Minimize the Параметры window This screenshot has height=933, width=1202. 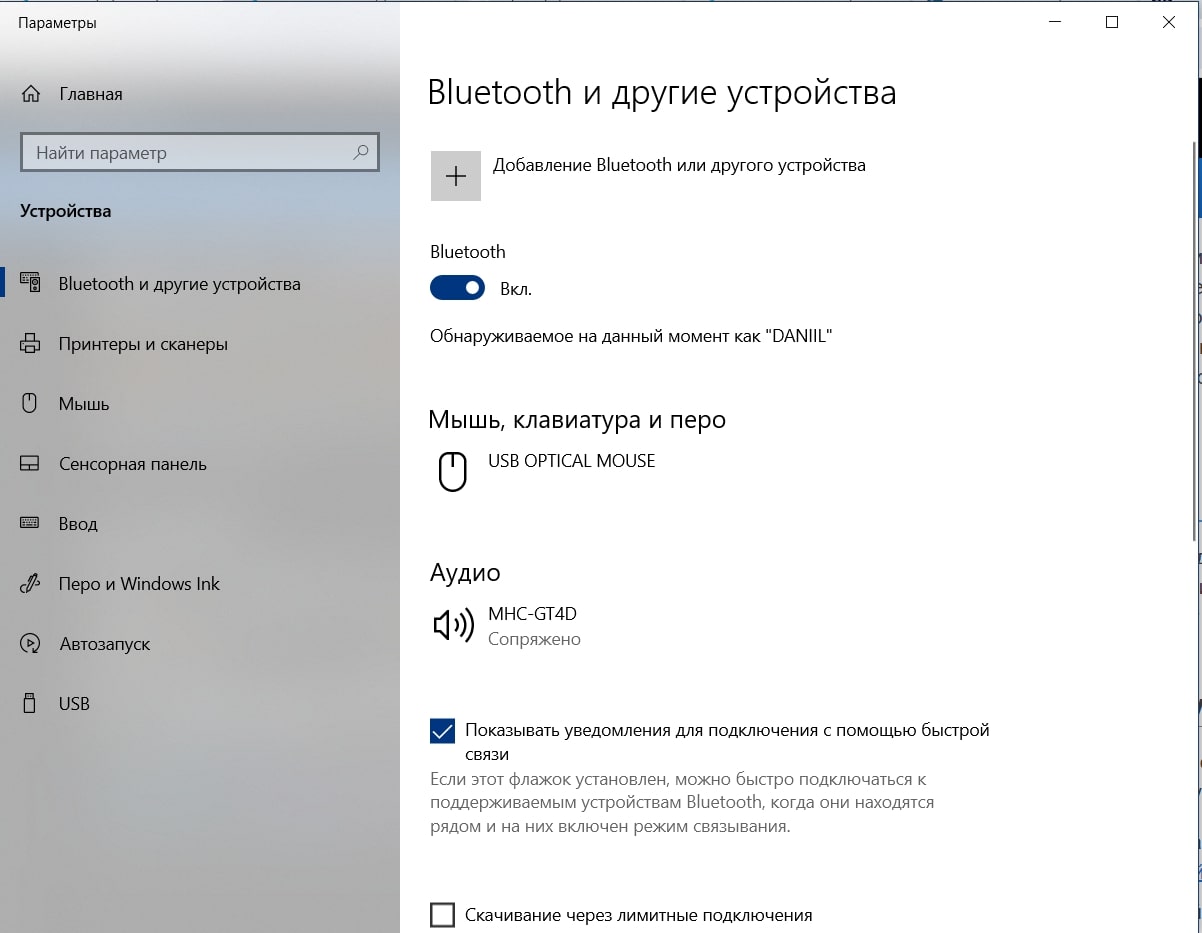coord(1054,22)
